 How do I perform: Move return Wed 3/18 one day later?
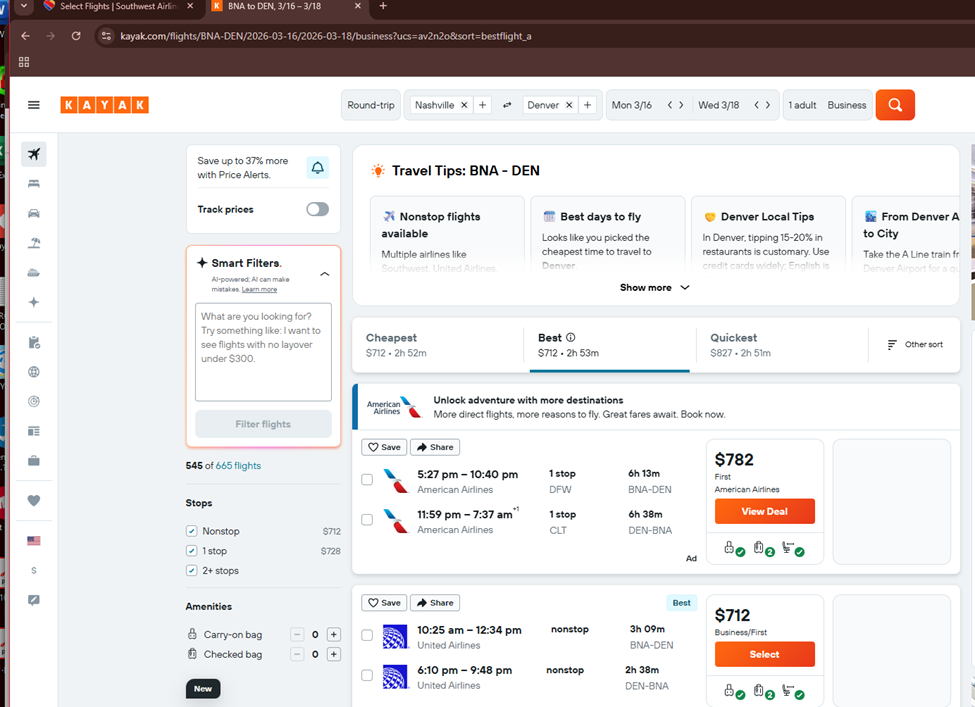[768, 105]
